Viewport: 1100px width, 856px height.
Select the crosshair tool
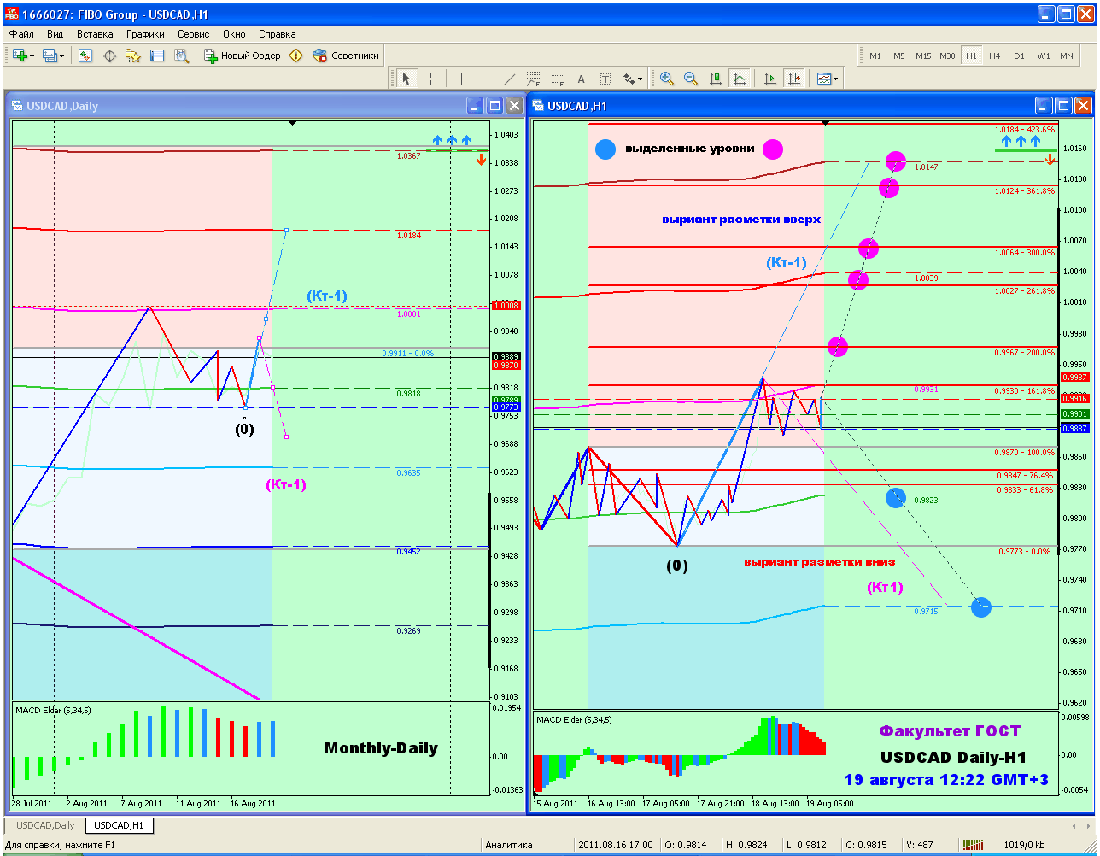click(430, 79)
